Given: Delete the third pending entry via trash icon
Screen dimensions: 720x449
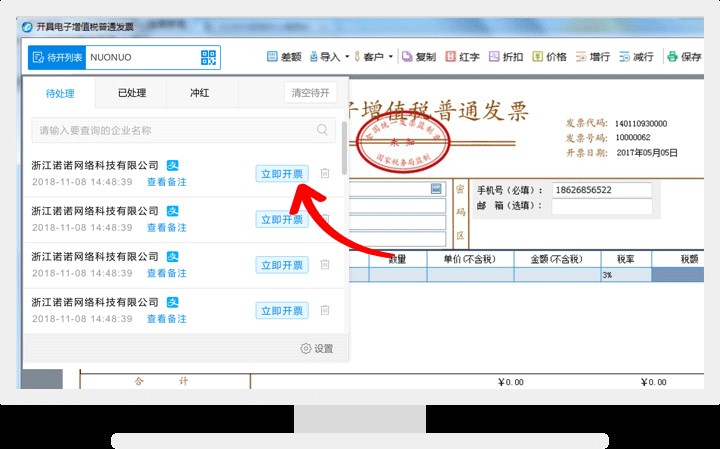Looking at the screenshot, I should (x=325, y=264).
